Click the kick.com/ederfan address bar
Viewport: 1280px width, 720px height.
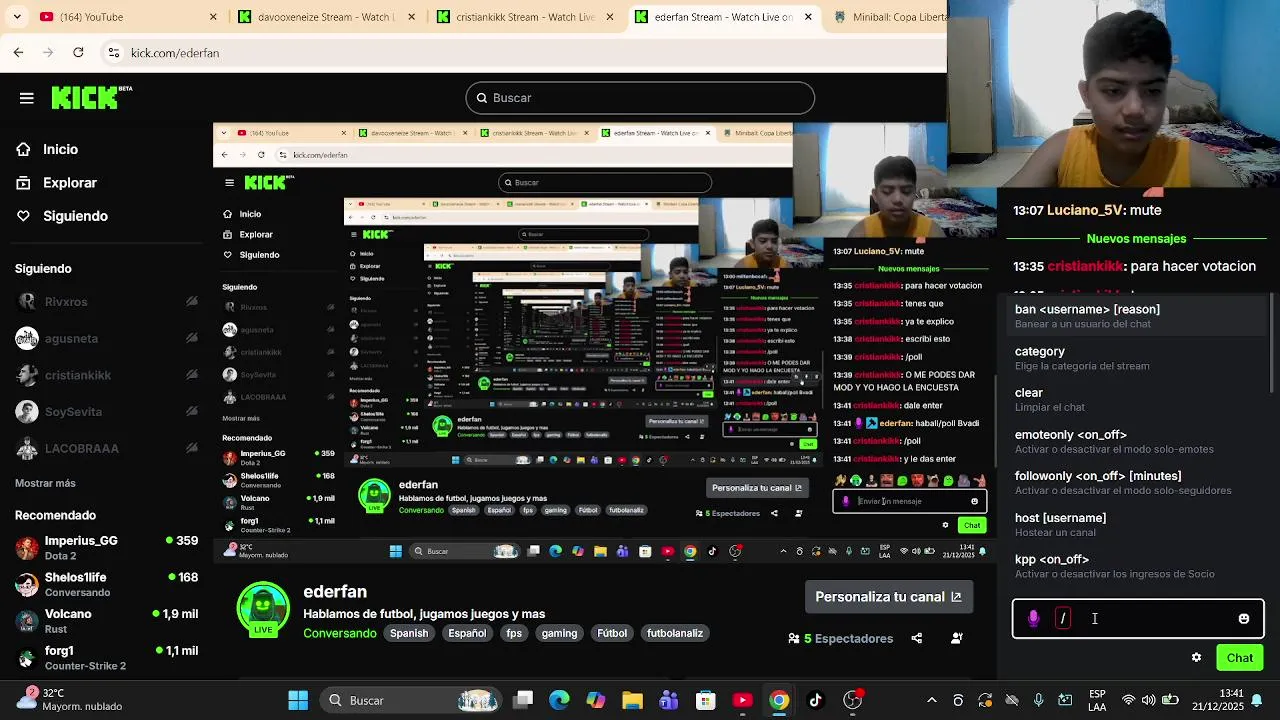click(520, 53)
